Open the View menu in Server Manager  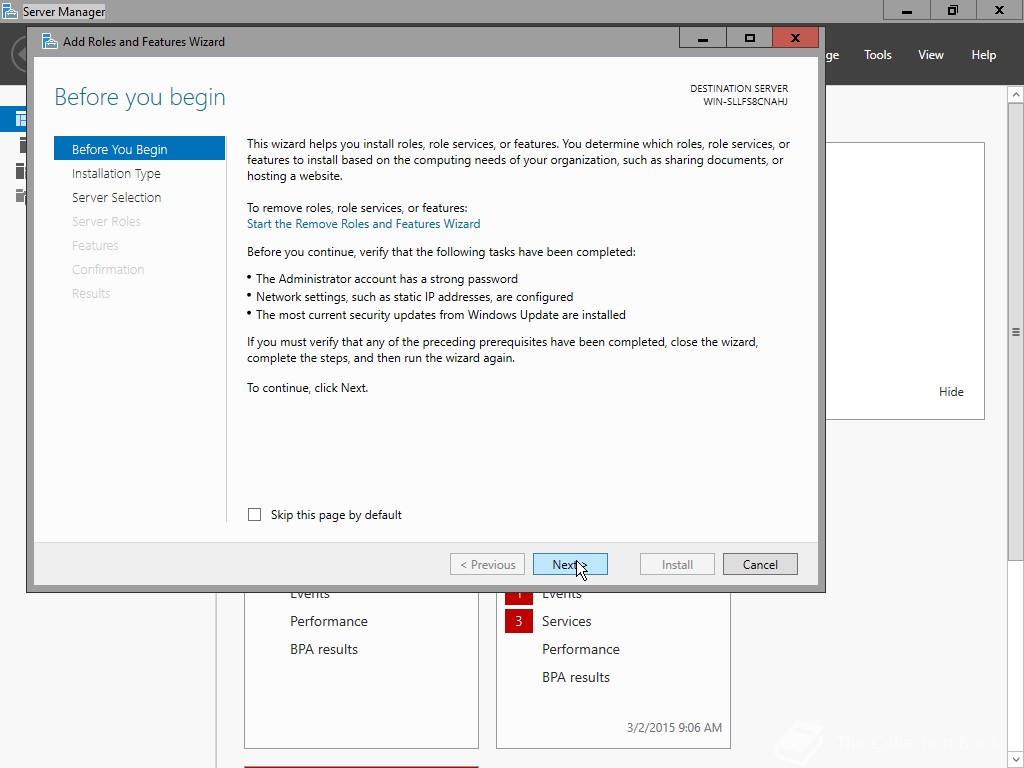[931, 55]
